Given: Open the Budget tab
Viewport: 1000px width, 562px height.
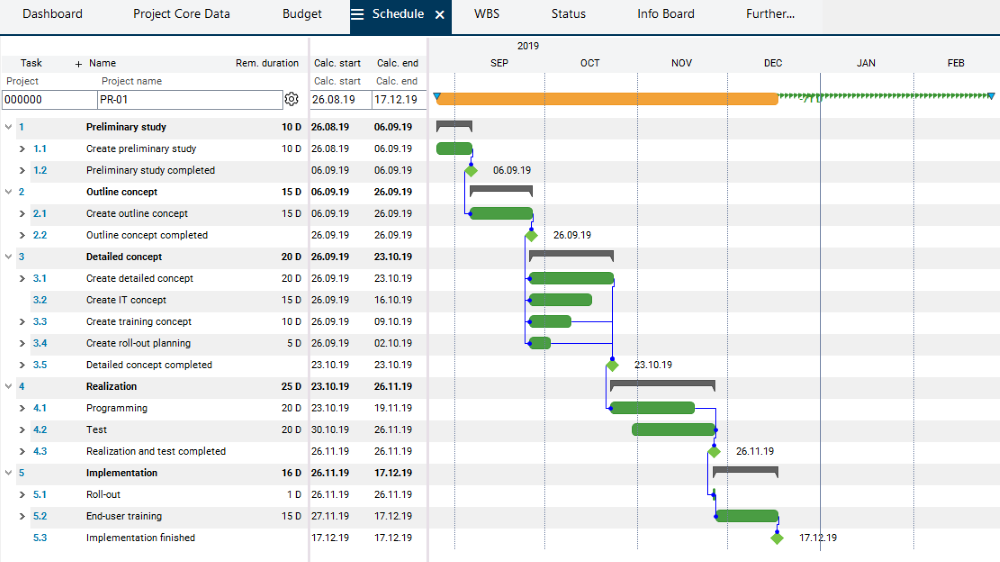Looking at the screenshot, I should tap(302, 15).
